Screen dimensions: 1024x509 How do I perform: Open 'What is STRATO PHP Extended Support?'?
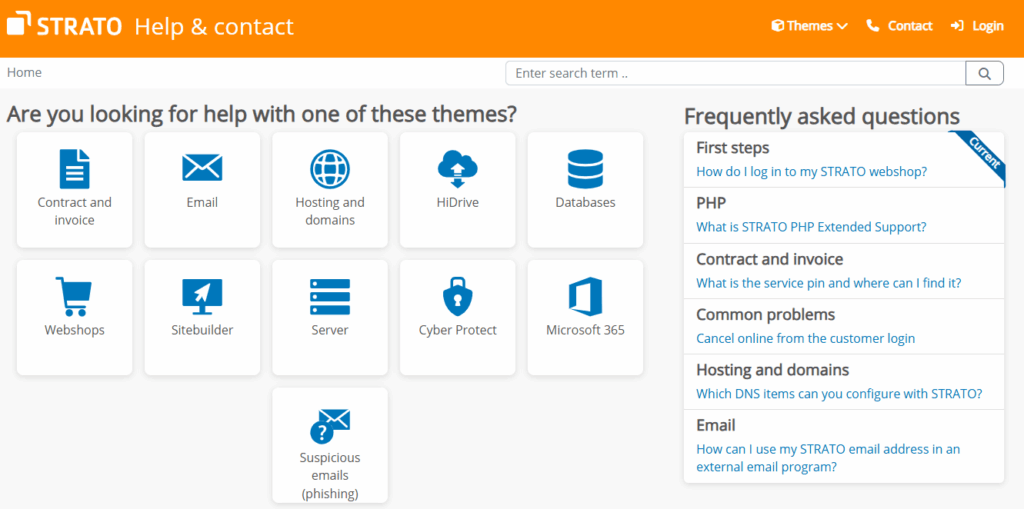811,227
